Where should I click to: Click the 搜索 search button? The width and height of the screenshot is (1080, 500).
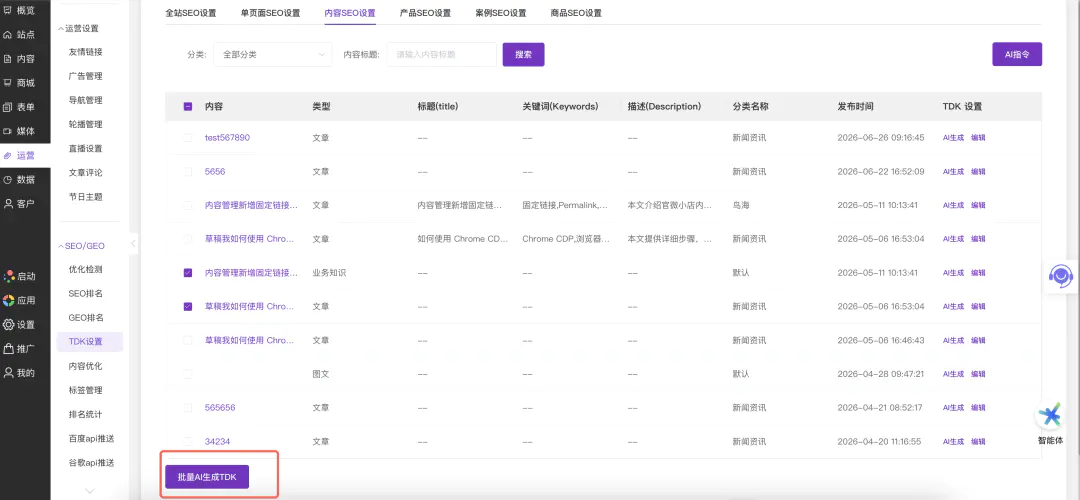pyautogui.click(x=523, y=54)
